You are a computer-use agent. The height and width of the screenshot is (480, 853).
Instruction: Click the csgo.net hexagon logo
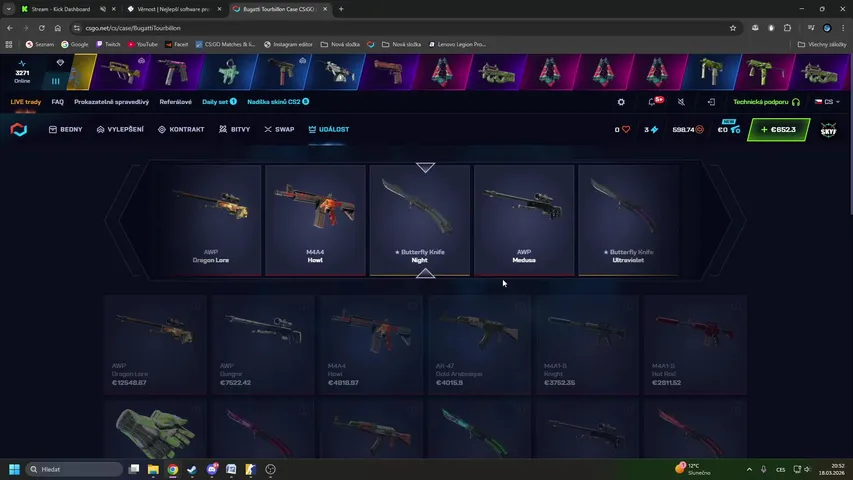[x=18, y=130]
